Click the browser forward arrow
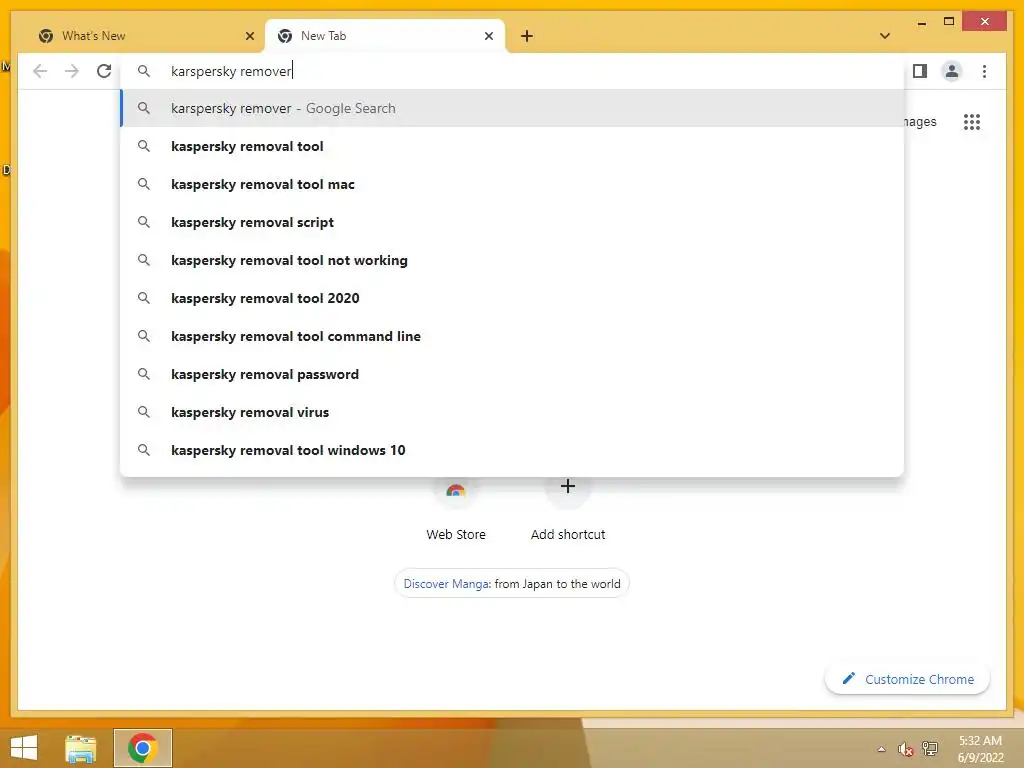Image resolution: width=1024 pixels, height=768 pixels. pyautogui.click(x=72, y=71)
